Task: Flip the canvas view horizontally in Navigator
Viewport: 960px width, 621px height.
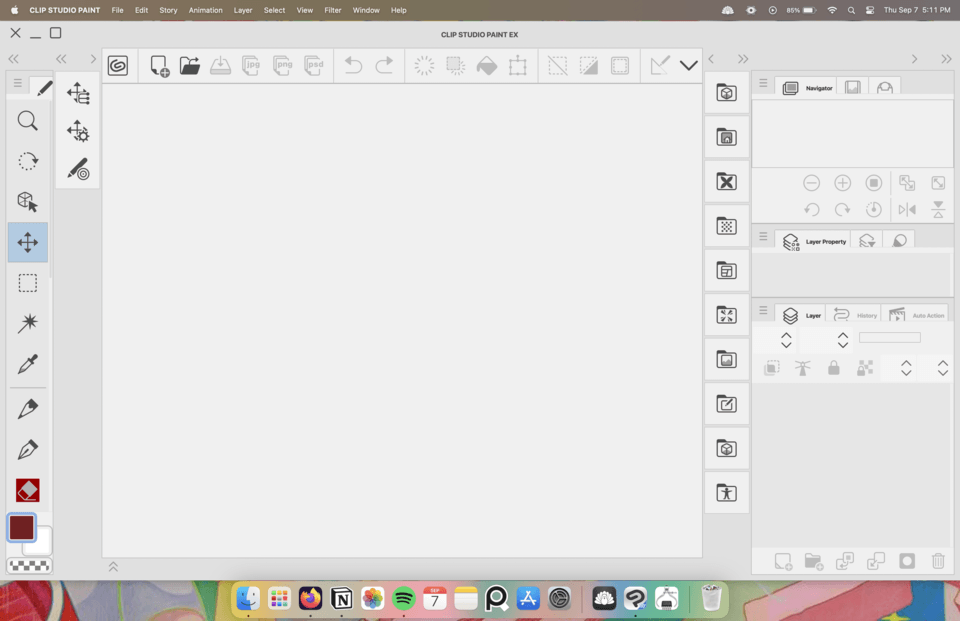Action: 906,209
